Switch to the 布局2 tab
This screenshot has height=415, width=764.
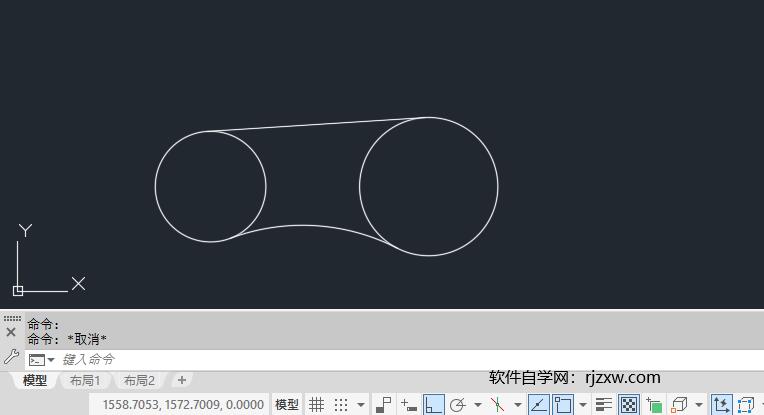pyautogui.click(x=139, y=380)
